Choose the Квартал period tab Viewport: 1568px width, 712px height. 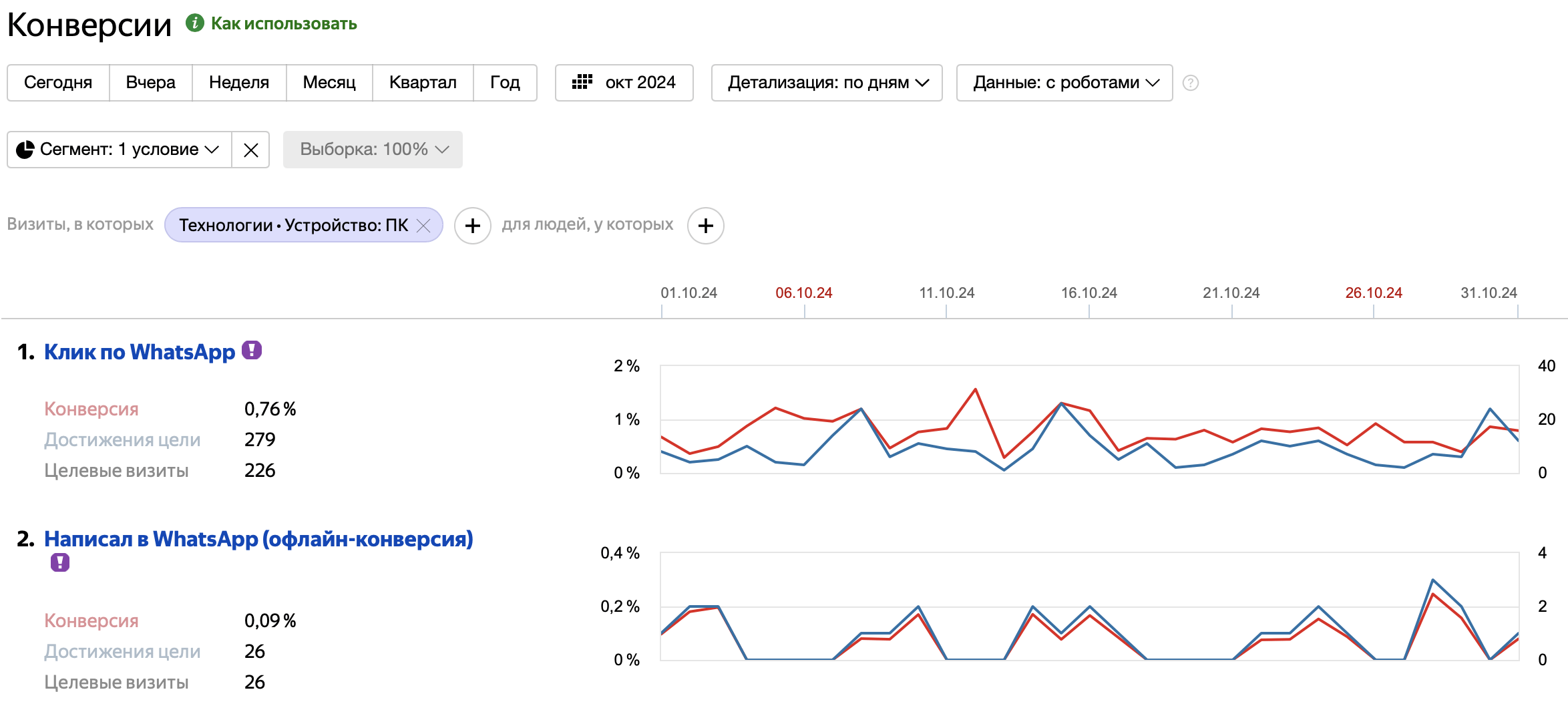(x=422, y=83)
